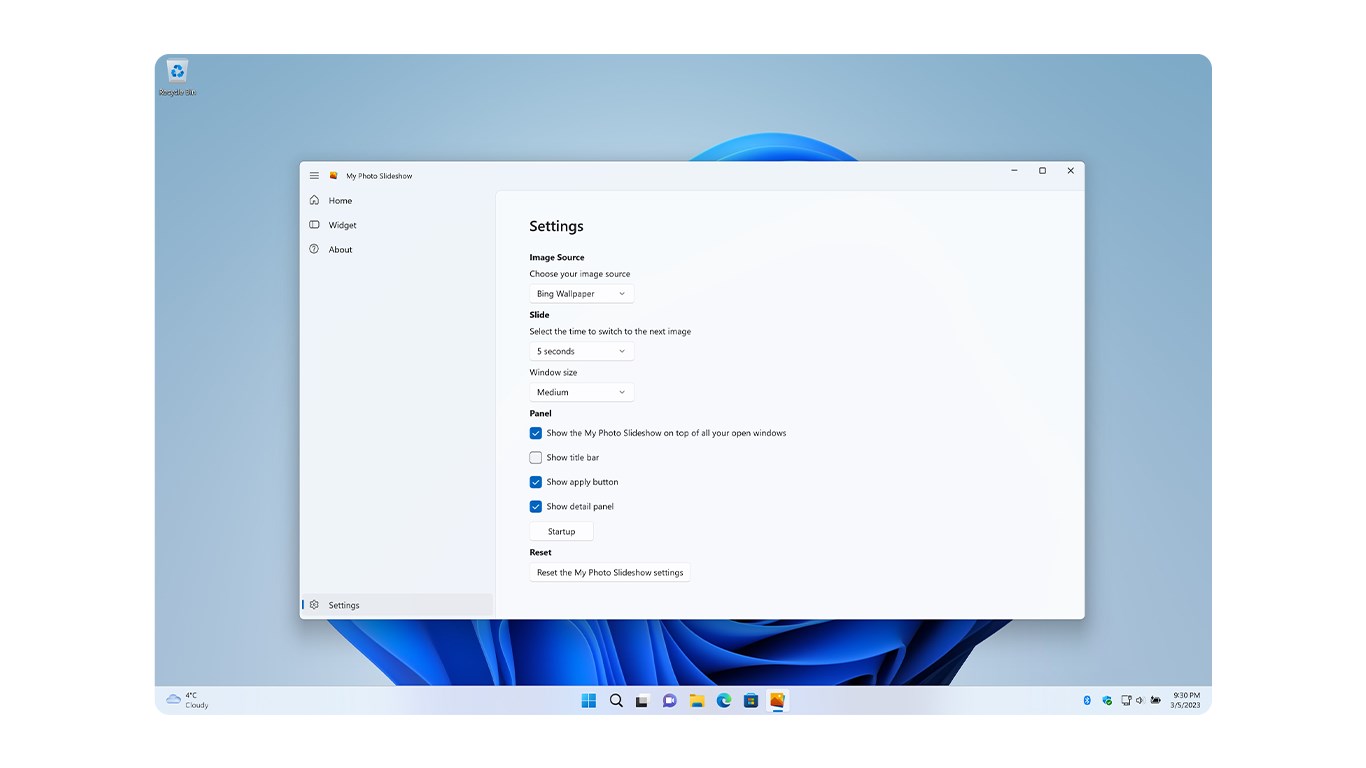The width and height of the screenshot is (1366, 768).
Task: Click the volume speaker tray icon
Action: (1140, 700)
